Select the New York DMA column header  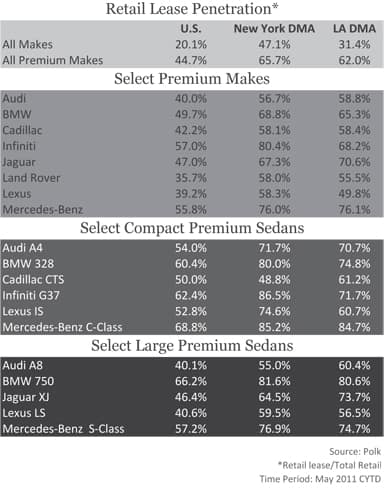tap(274, 29)
